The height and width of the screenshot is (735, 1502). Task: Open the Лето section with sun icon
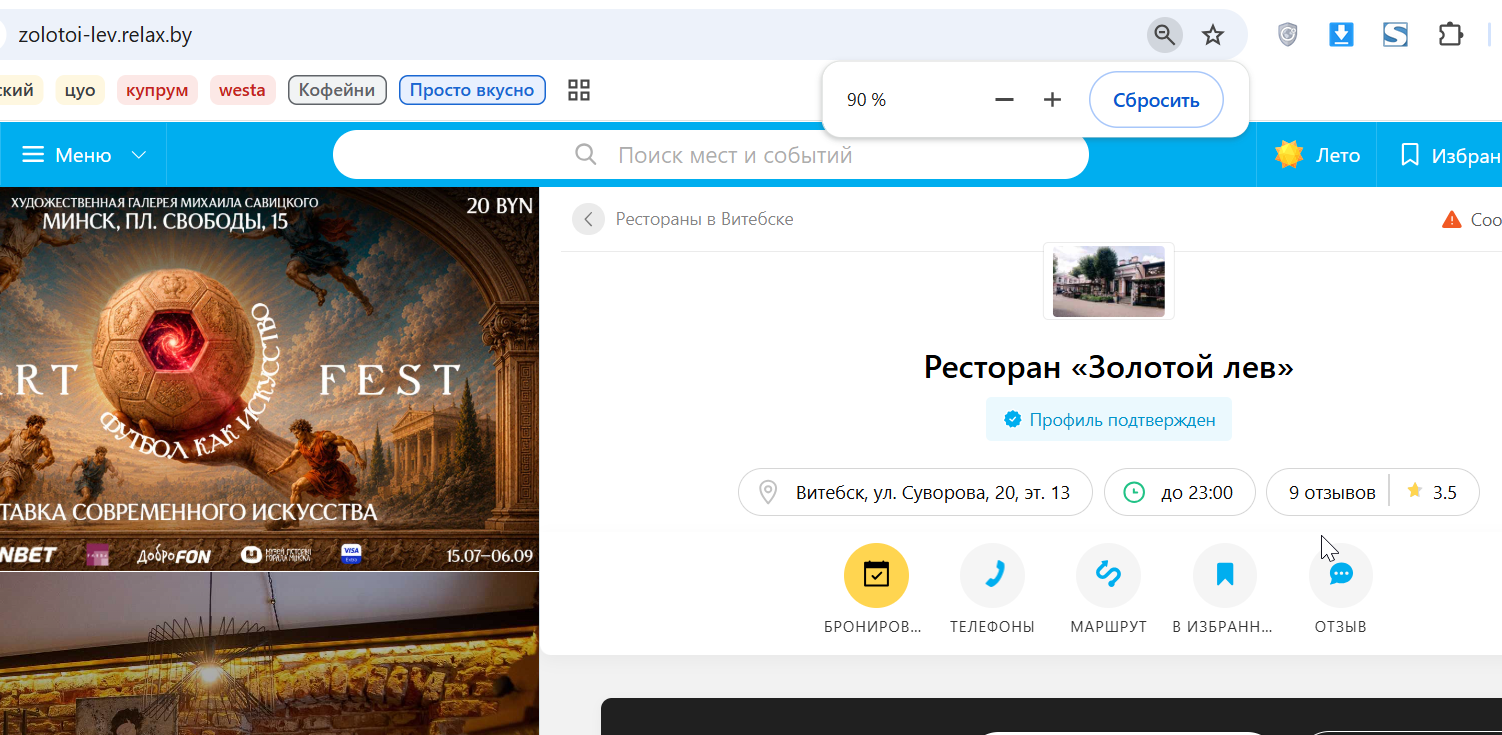click(1317, 155)
